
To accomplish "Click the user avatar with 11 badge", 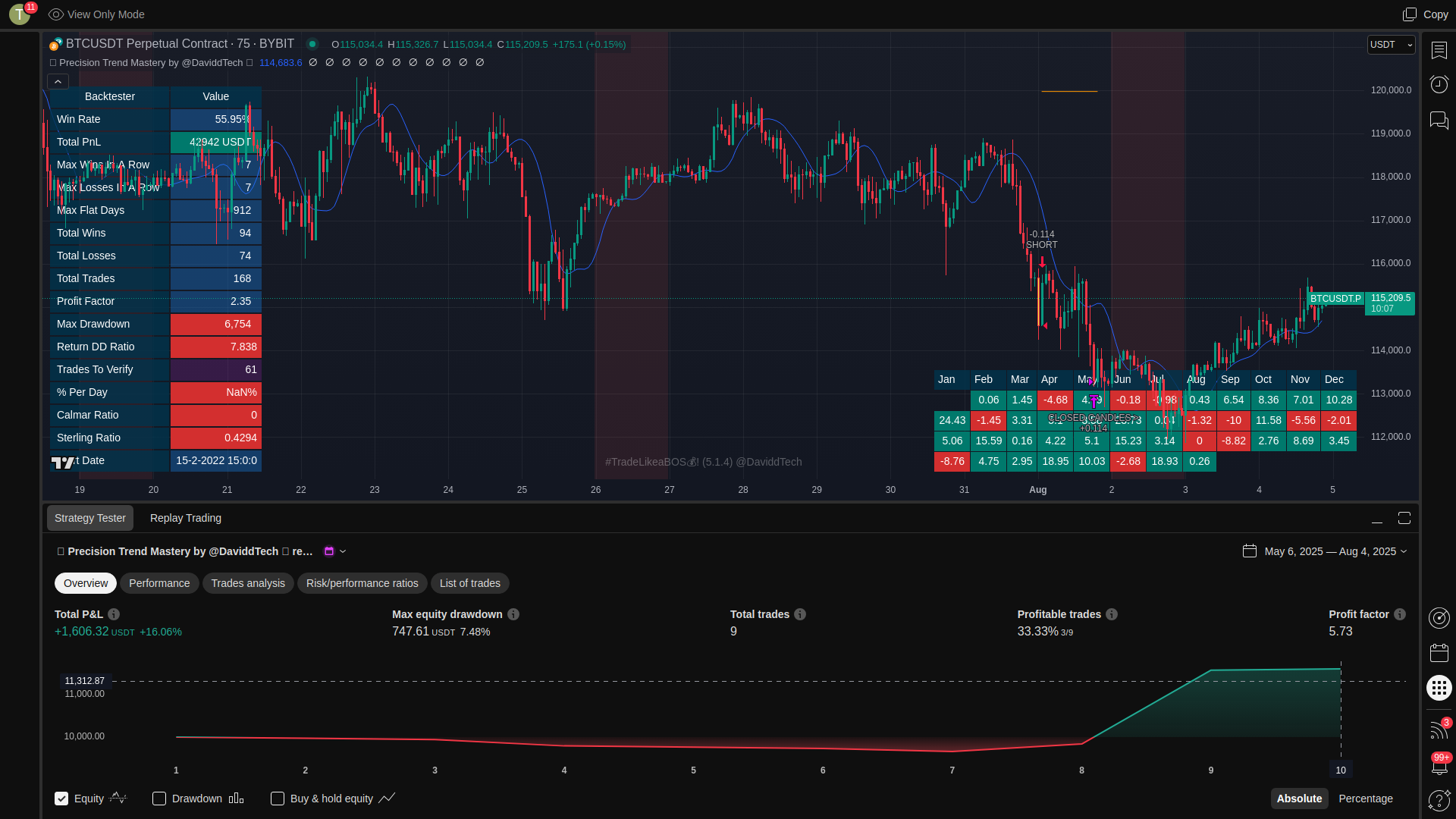I will tap(20, 14).
